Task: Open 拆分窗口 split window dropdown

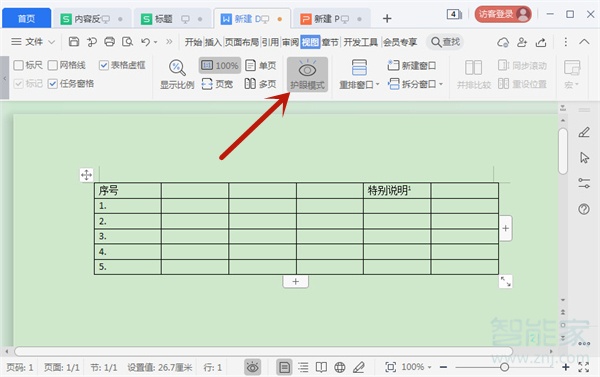Action: (x=415, y=83)
